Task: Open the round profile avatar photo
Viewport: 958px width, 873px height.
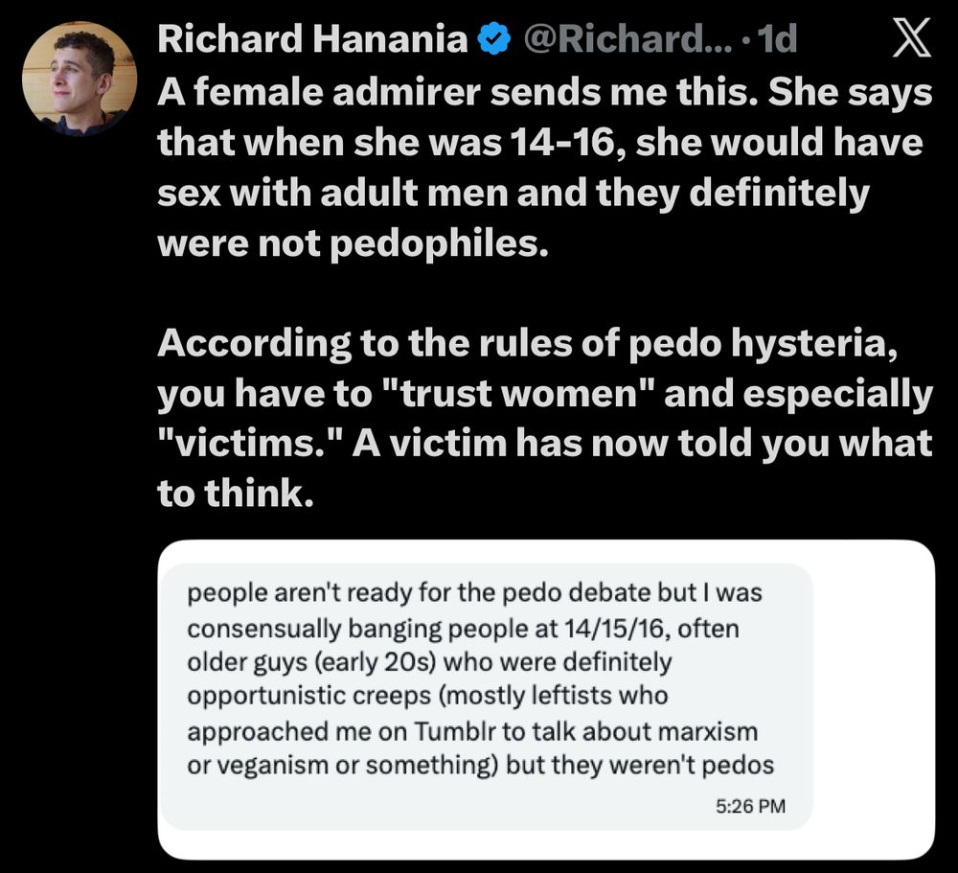Action: click(79, 78)
